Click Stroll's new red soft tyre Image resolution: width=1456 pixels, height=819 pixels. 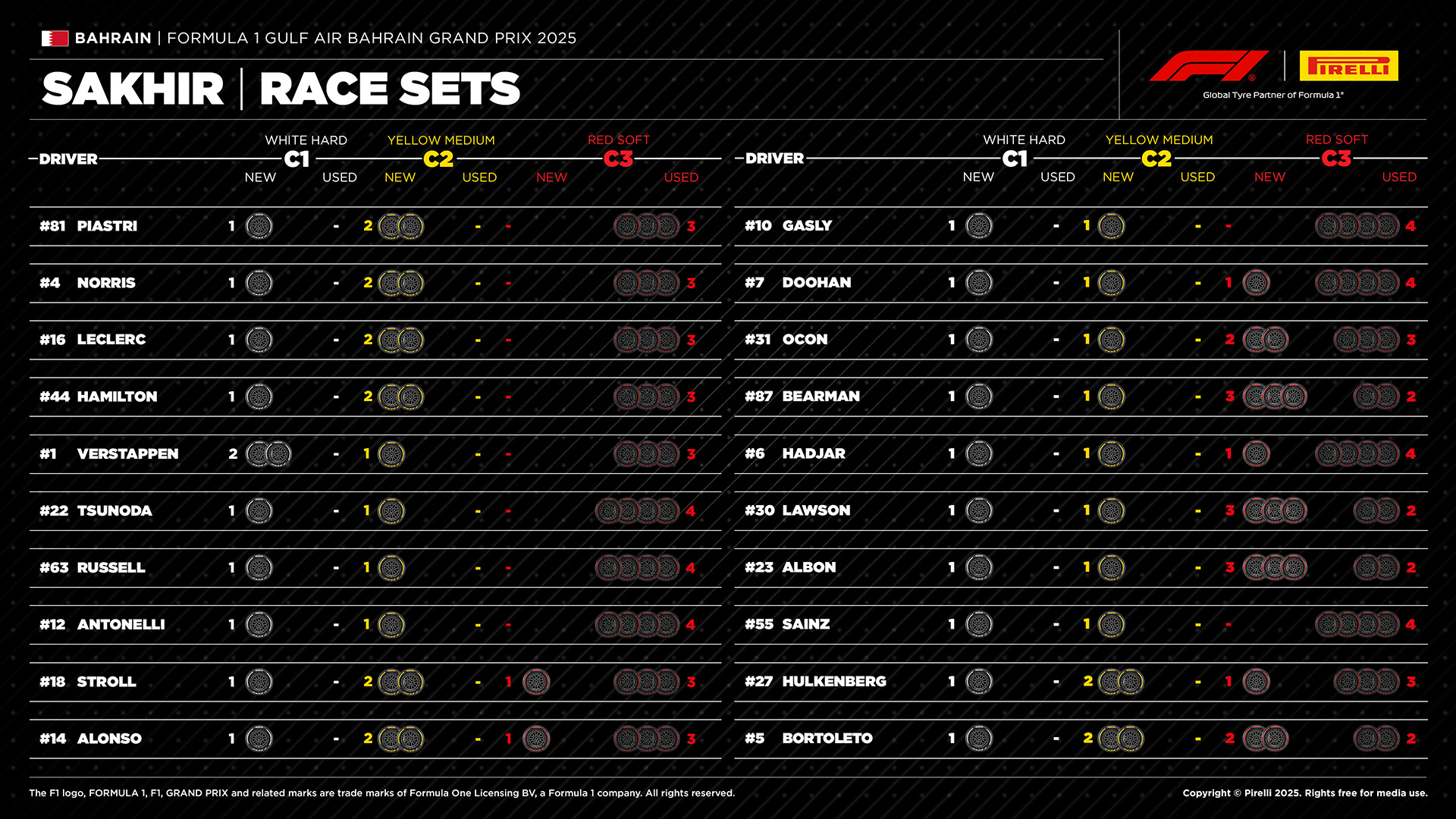pyautogui.click(x=536, y=682)
